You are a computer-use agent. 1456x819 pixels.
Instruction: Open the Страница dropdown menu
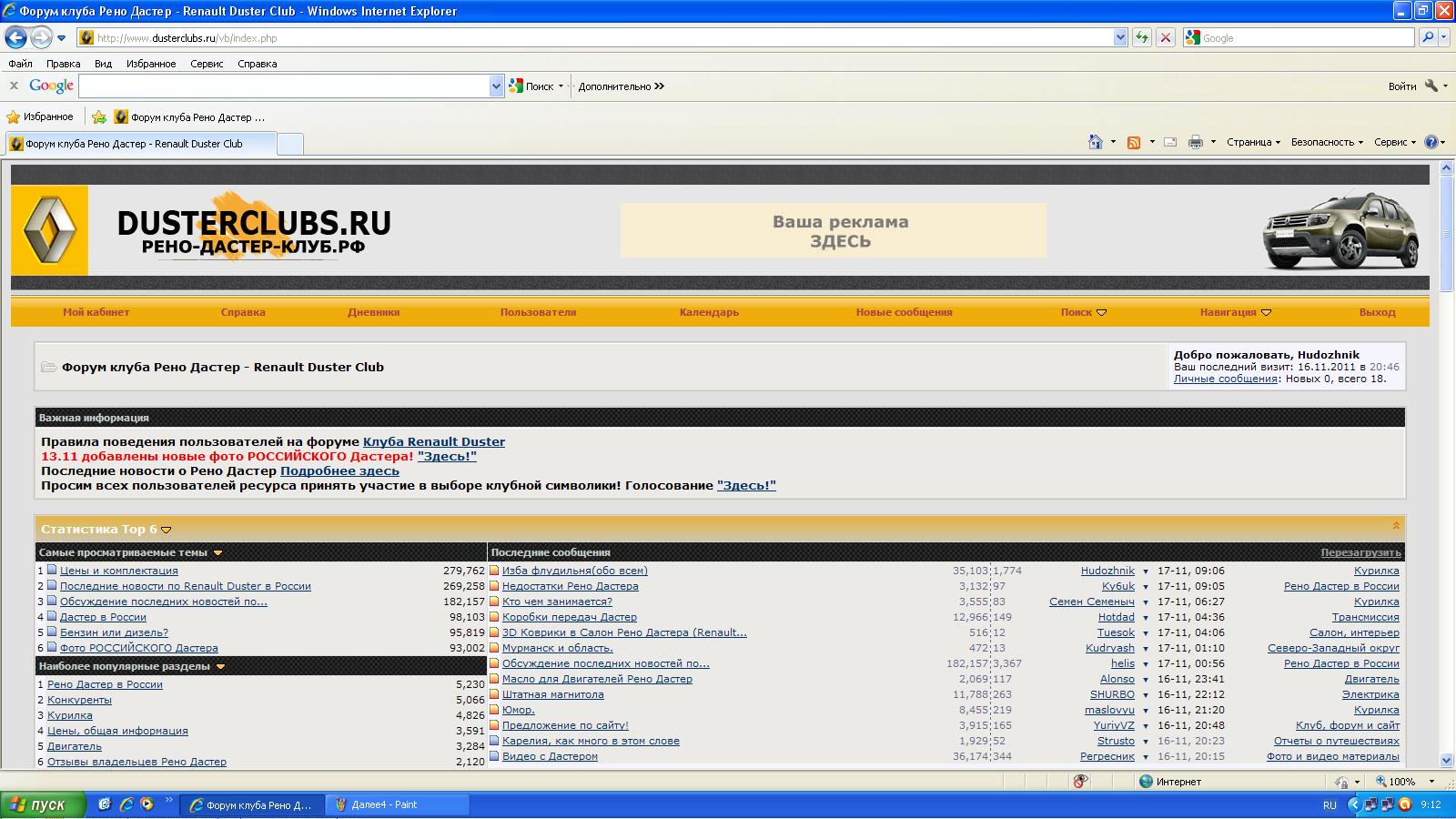pyautogui.click(x=1253, y=142)
